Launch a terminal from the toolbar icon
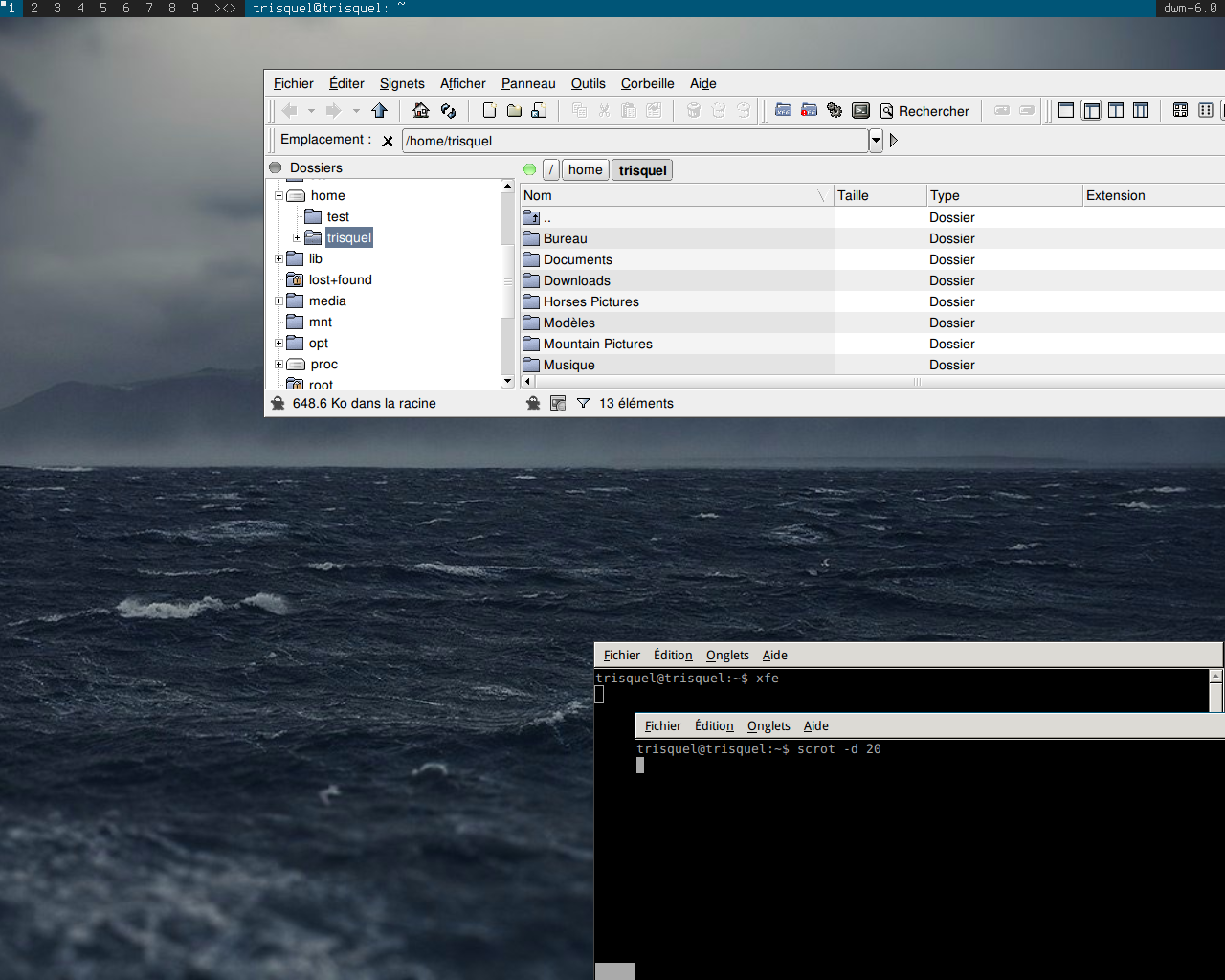The image size is (1225, 980). click(860, 111)
